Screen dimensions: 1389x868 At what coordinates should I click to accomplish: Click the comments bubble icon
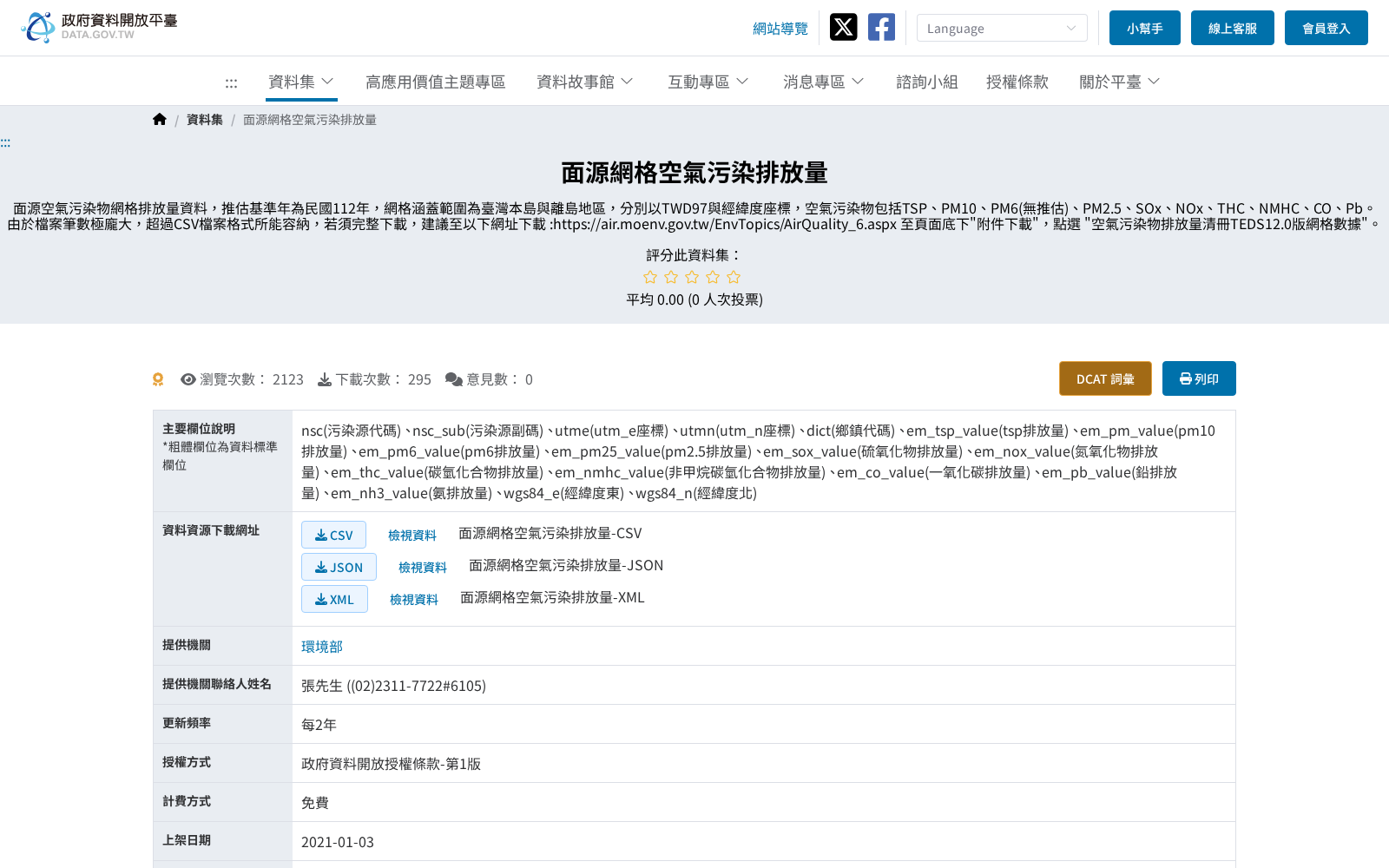point(454,379)
